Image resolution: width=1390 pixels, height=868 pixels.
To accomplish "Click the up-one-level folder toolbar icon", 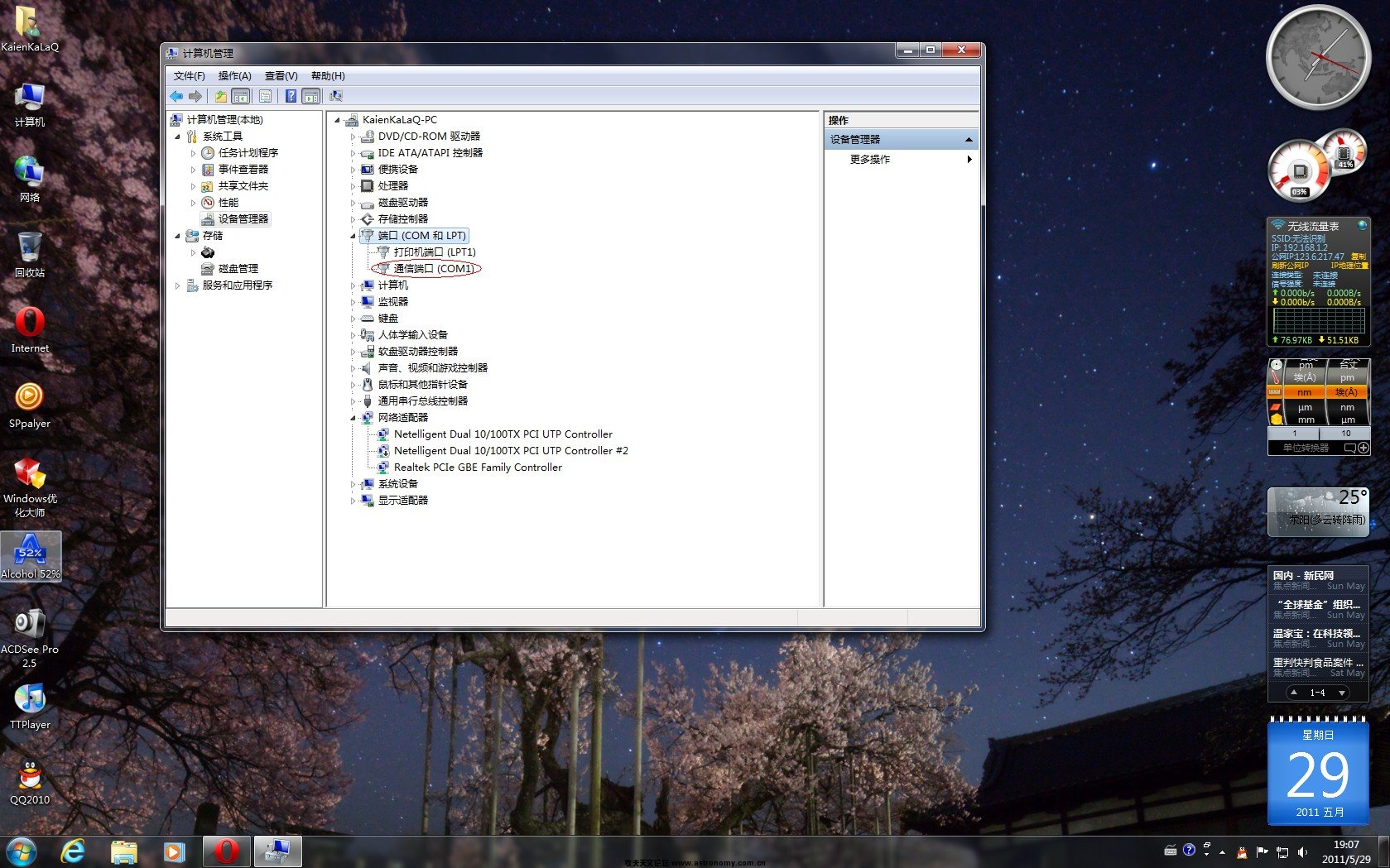I will pyautogui.click(x=220, y=96).
